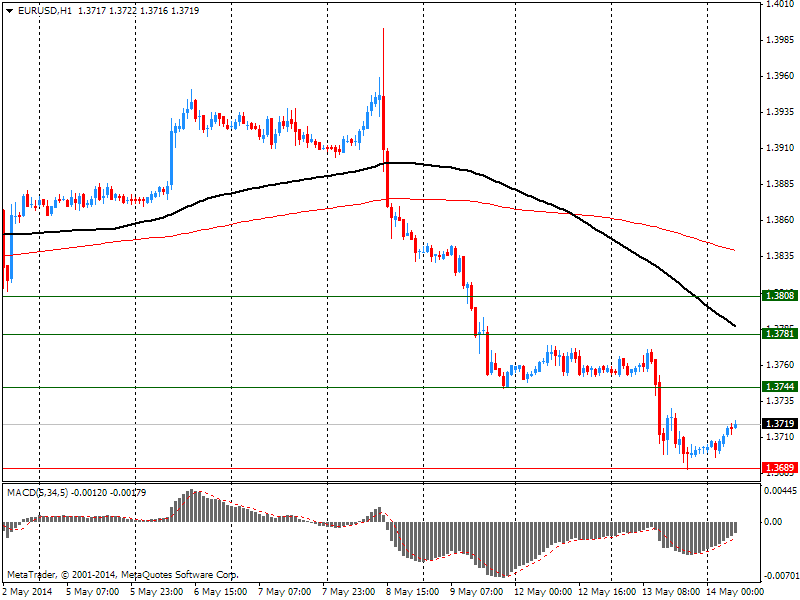800x600 pixels.
Task: Click the 6 May 15:00 time label
Action: tap(221, 592)
